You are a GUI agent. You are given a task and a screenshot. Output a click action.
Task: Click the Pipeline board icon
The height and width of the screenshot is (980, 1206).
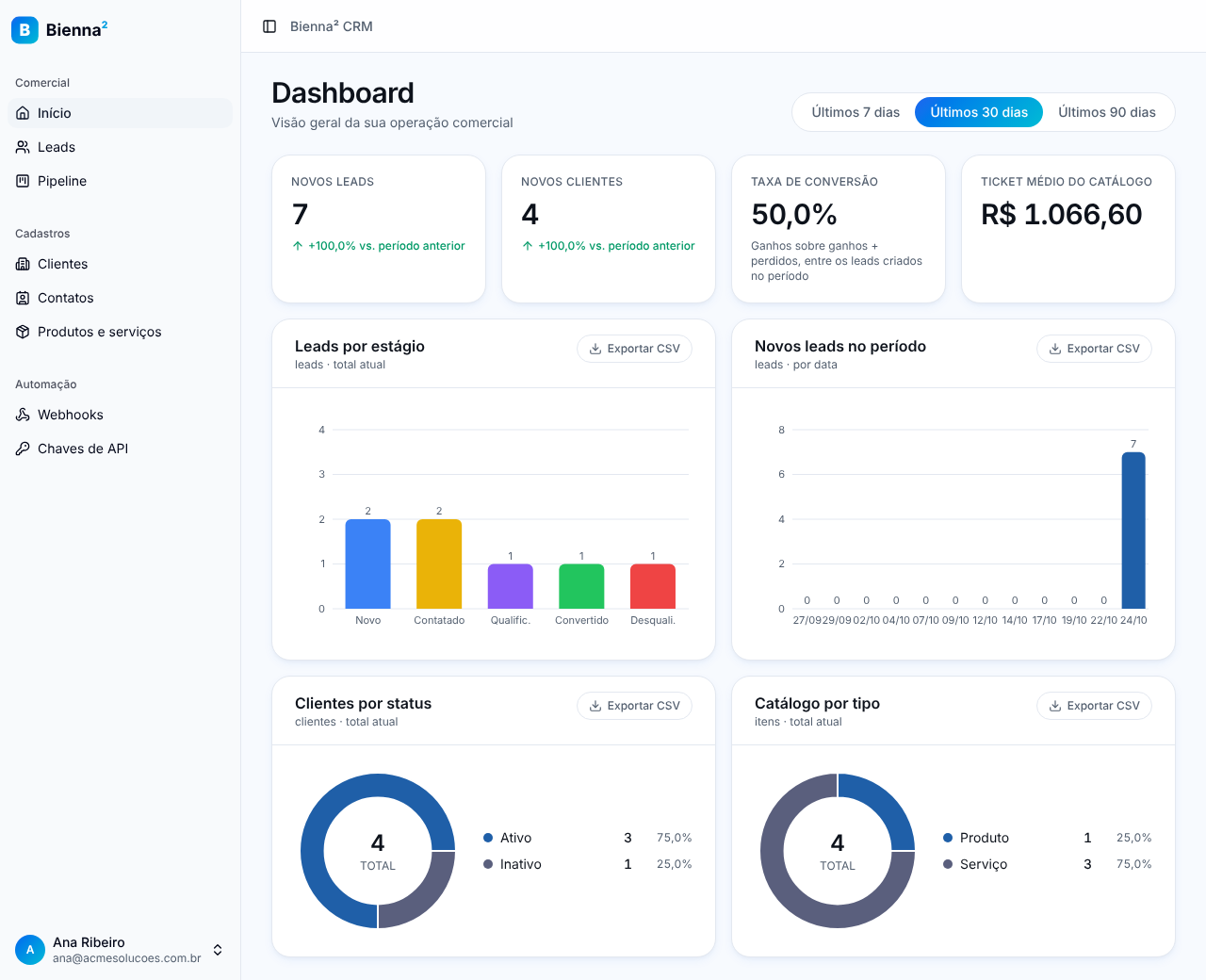tap(23, 181)
